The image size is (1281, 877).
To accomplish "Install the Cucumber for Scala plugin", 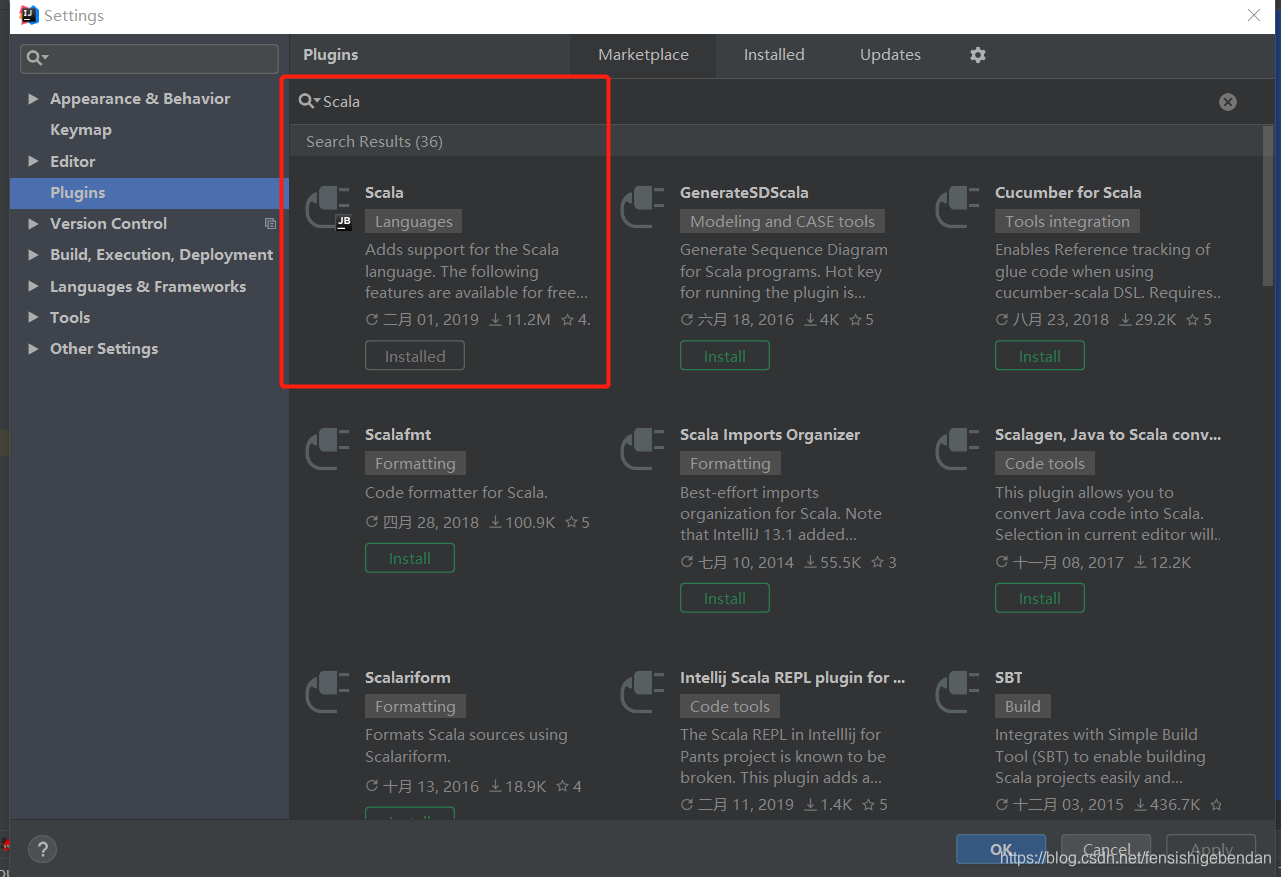I will [1040, 356].
